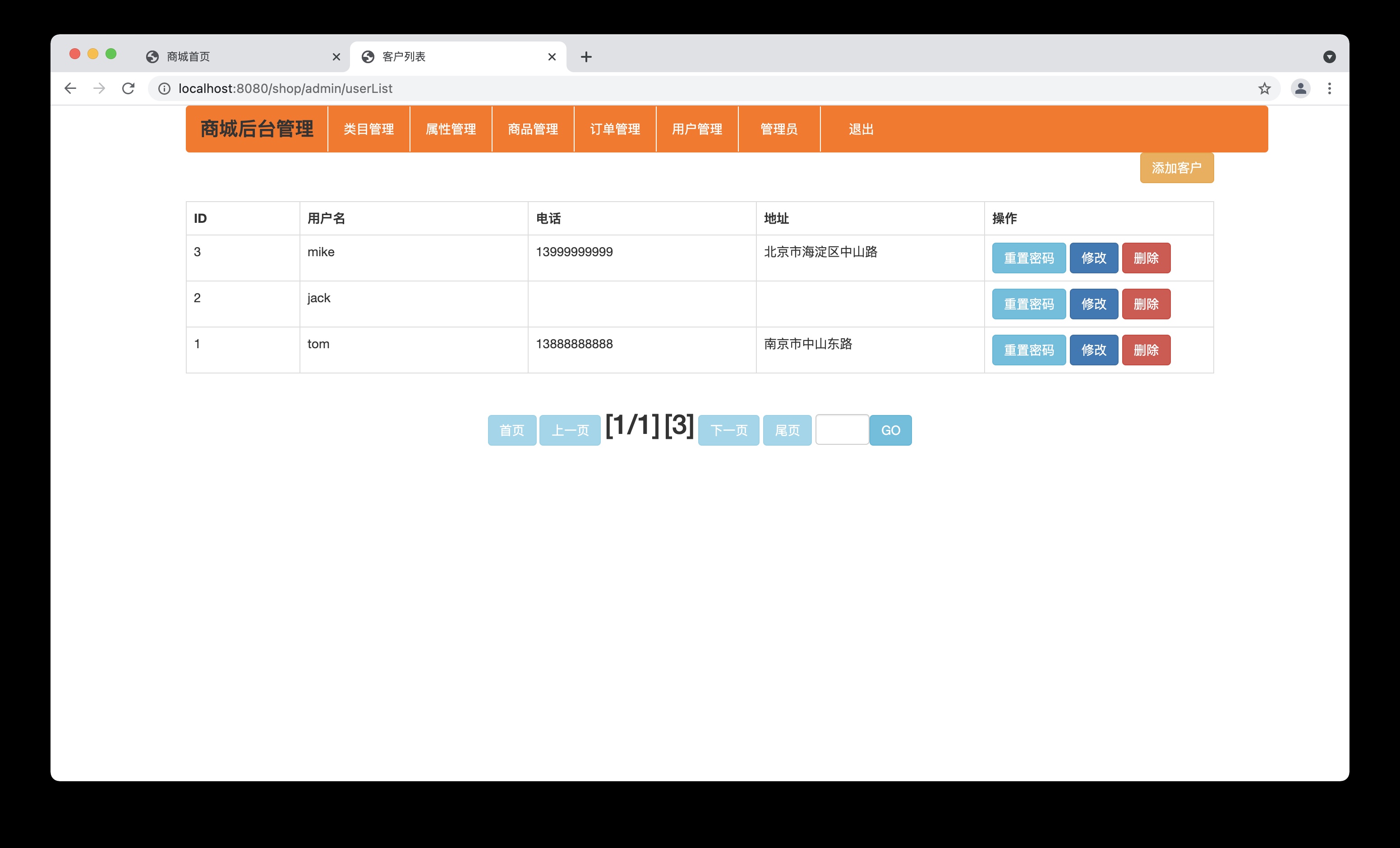Screen dimensions: 1400x848
Task: Click the site info icon in address bar
Action: click(x=164, y=89)
